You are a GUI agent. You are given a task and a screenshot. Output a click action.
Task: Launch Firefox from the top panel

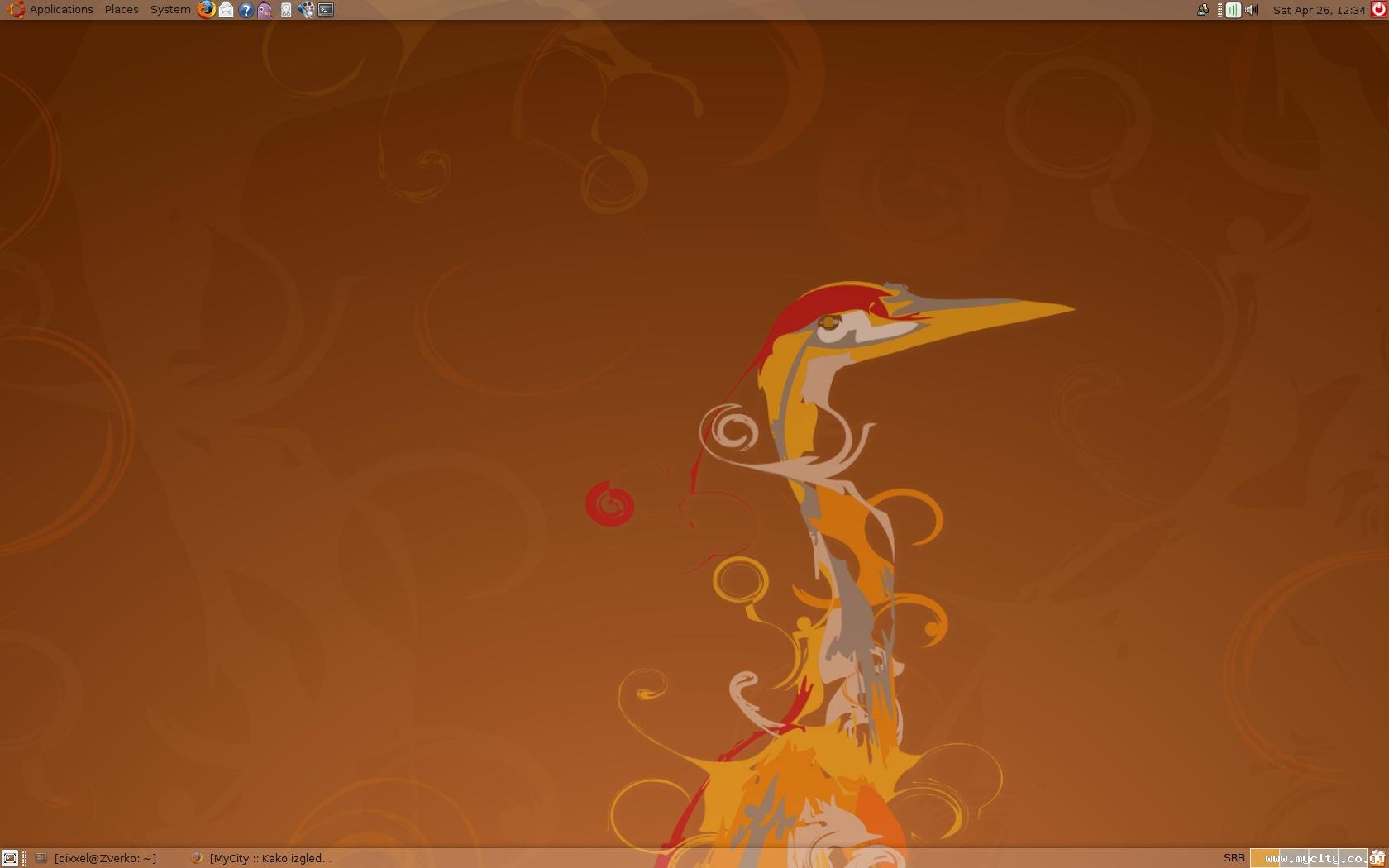(206, 10)
